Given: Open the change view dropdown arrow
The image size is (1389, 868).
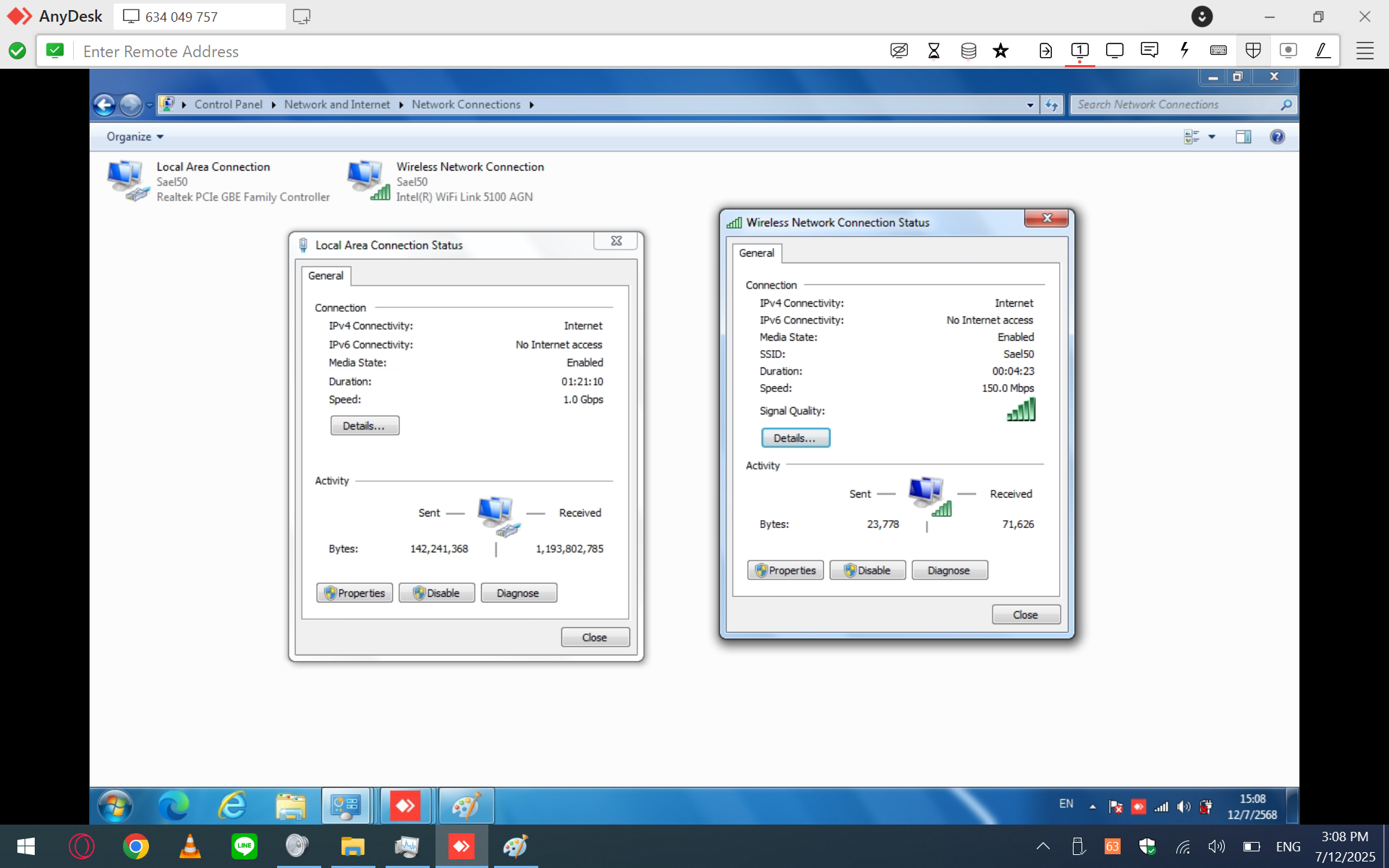Looking at the screenshot, I should point(1212,137).
